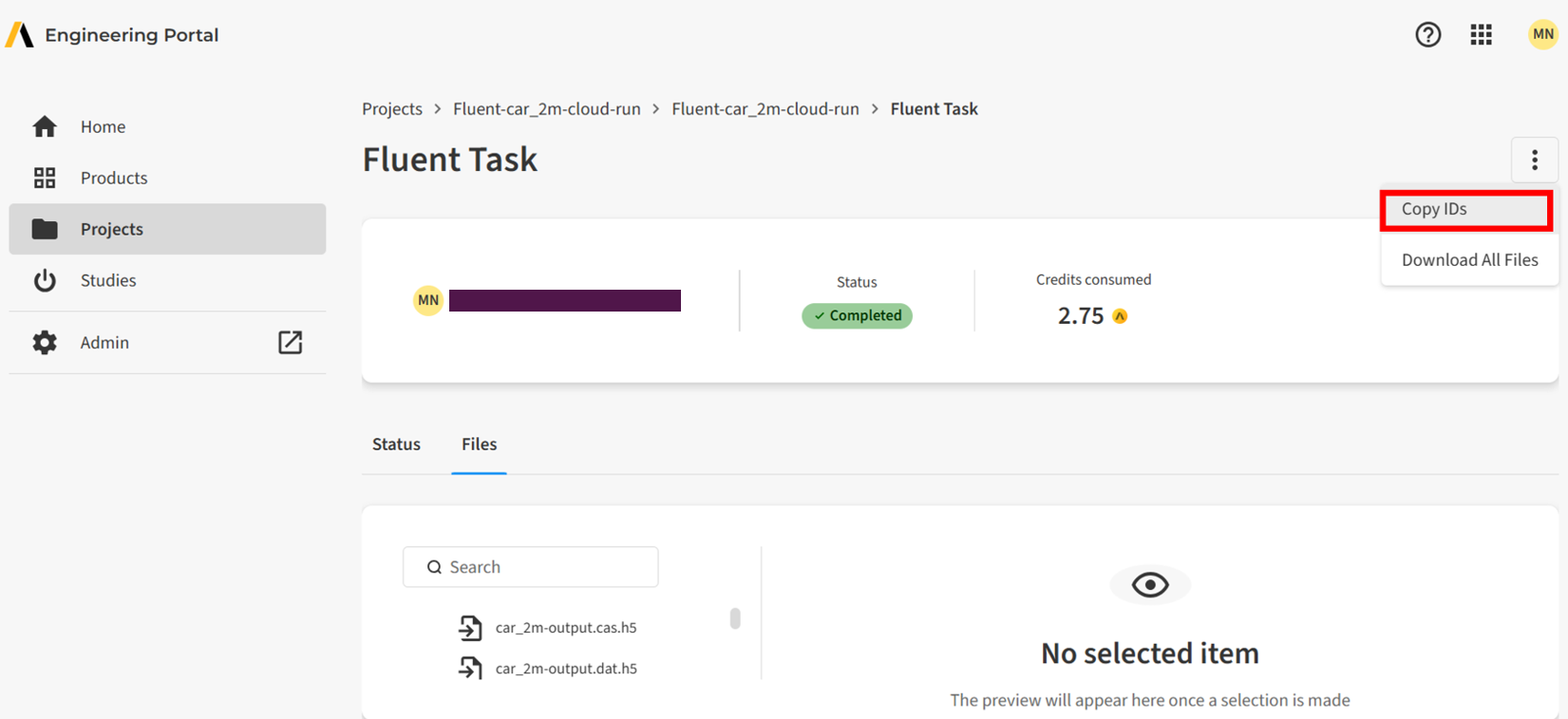Click the Ansys logo in the header
The image size is (1568, 719).
click(x=19, y=35)
